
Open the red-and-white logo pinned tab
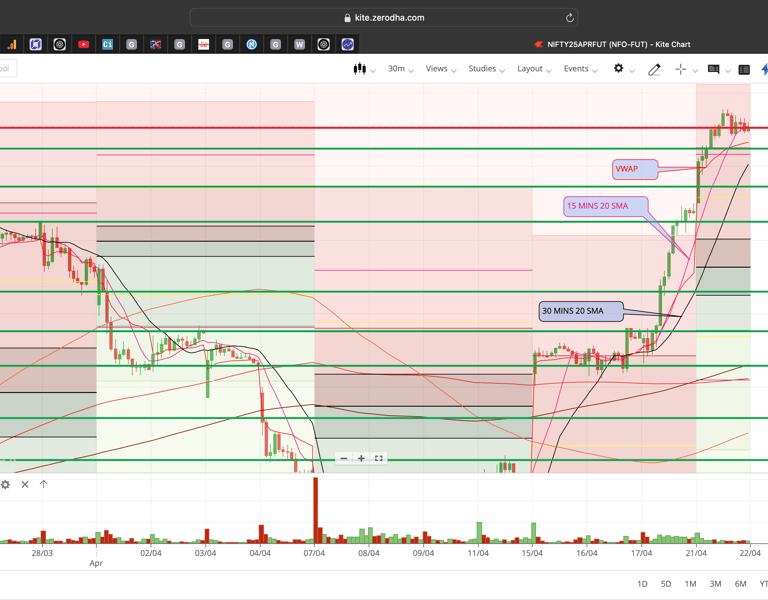pos(203,45)
